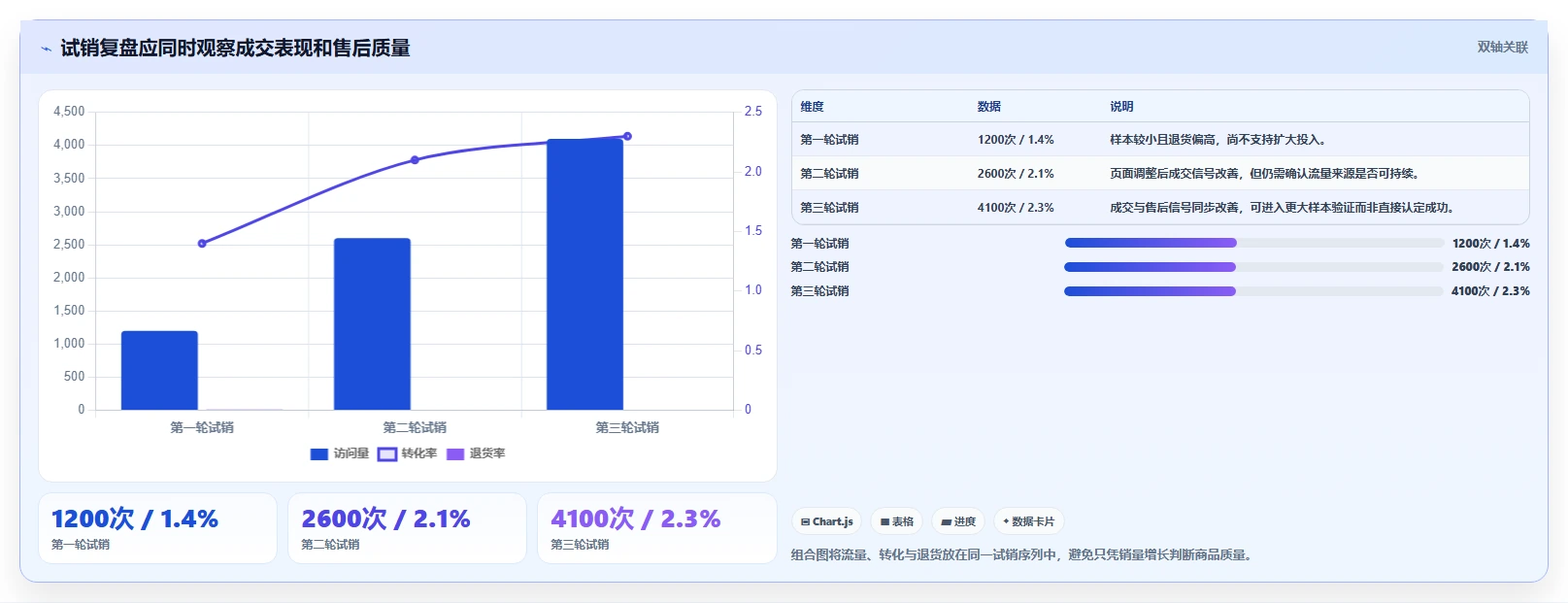Click the 第三轮试销 blue bar in chart
This screenshot has height=603, width=1568.
[x=584, y=274]
